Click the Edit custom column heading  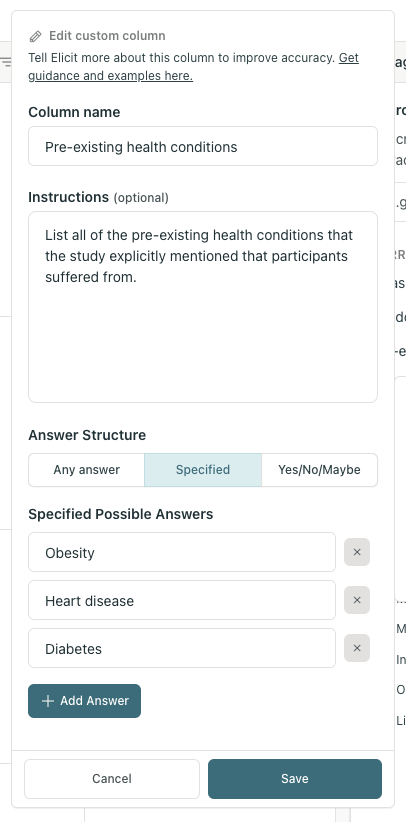[107, 36]
